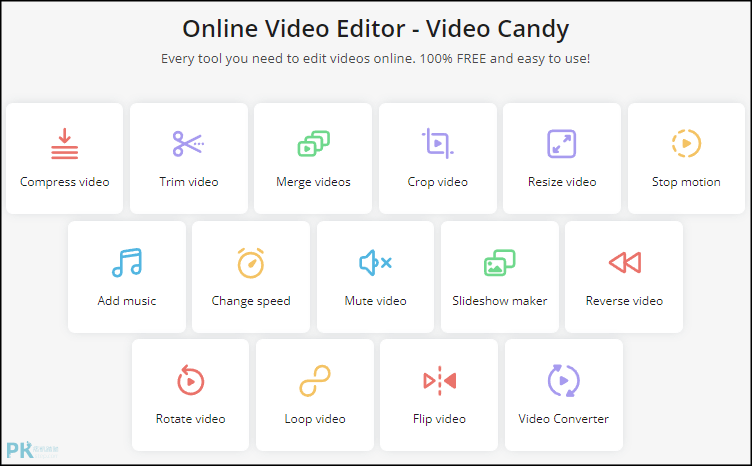The height and width of the screenshot is (466, 752).
Task: Click the blue music note icon
Action: 127,262
